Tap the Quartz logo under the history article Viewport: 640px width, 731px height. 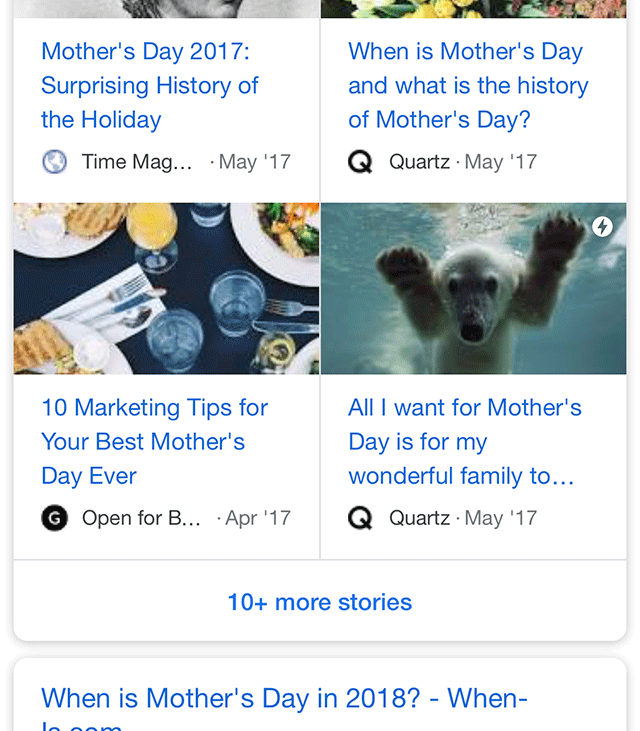tap(360, 161)
